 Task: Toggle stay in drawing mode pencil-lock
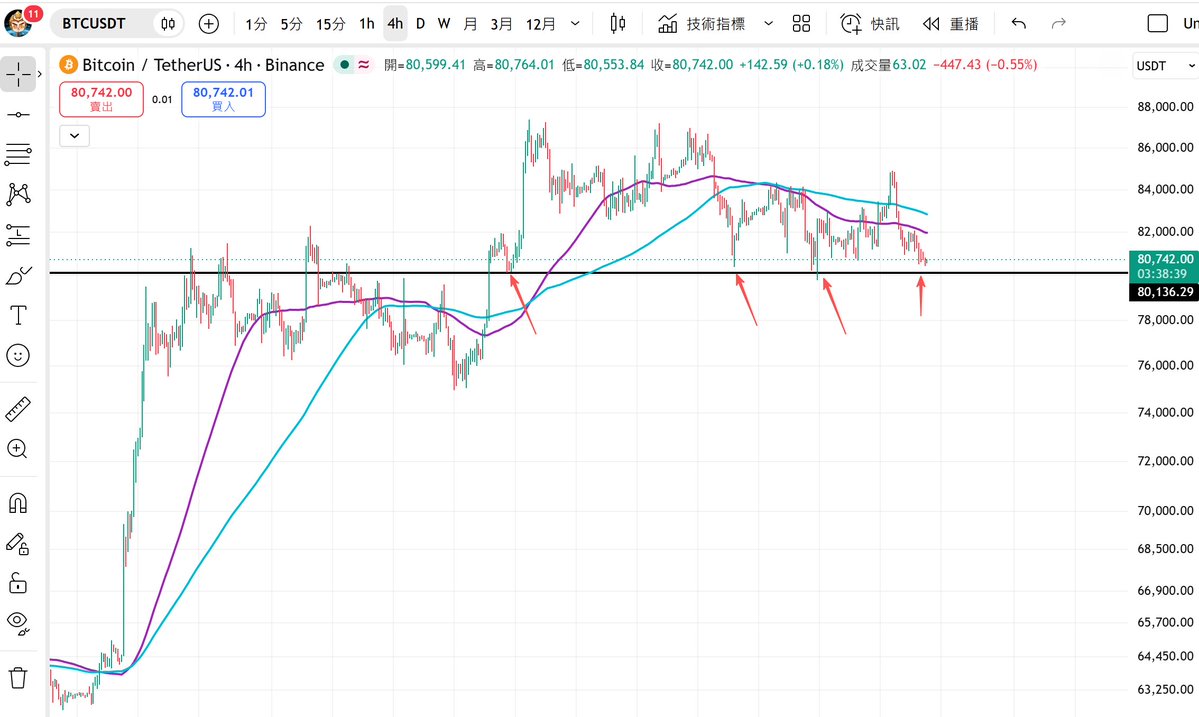(18, 543)
